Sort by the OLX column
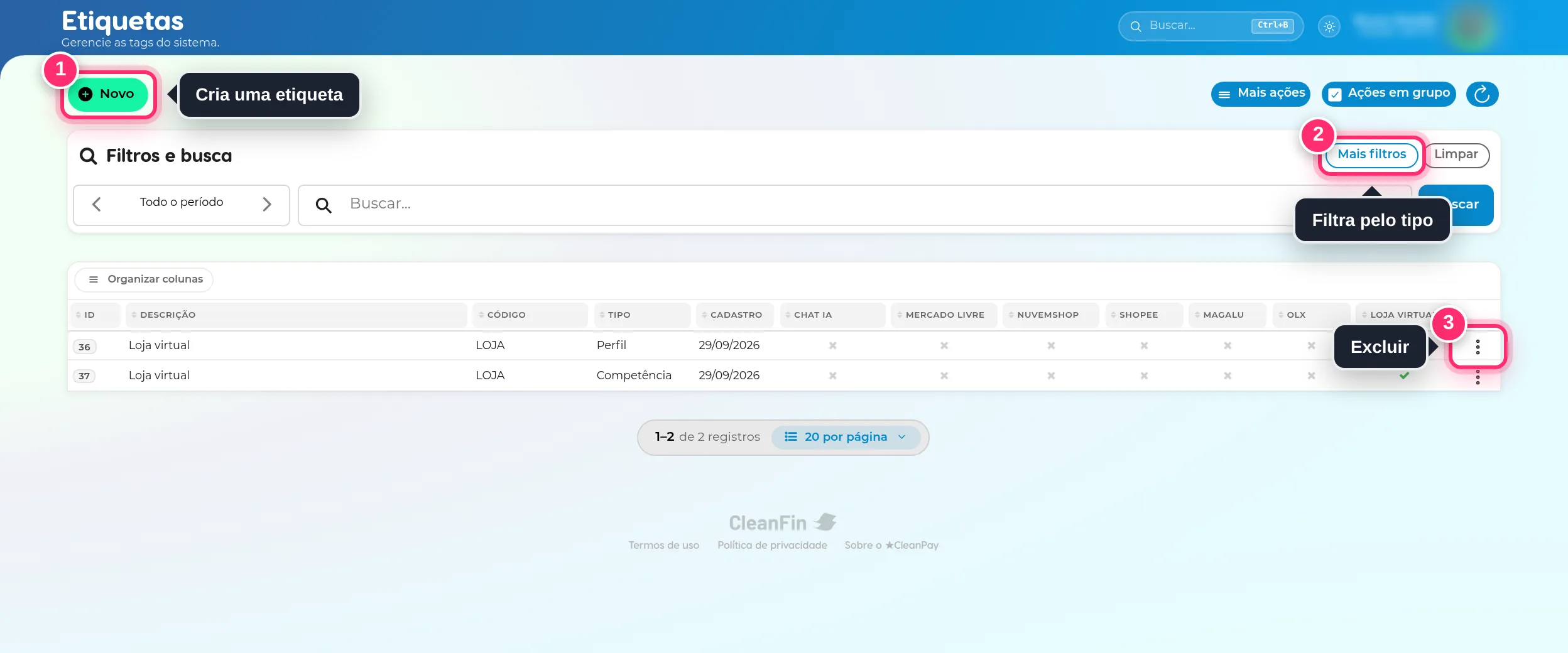 (x=1311, y=315)
